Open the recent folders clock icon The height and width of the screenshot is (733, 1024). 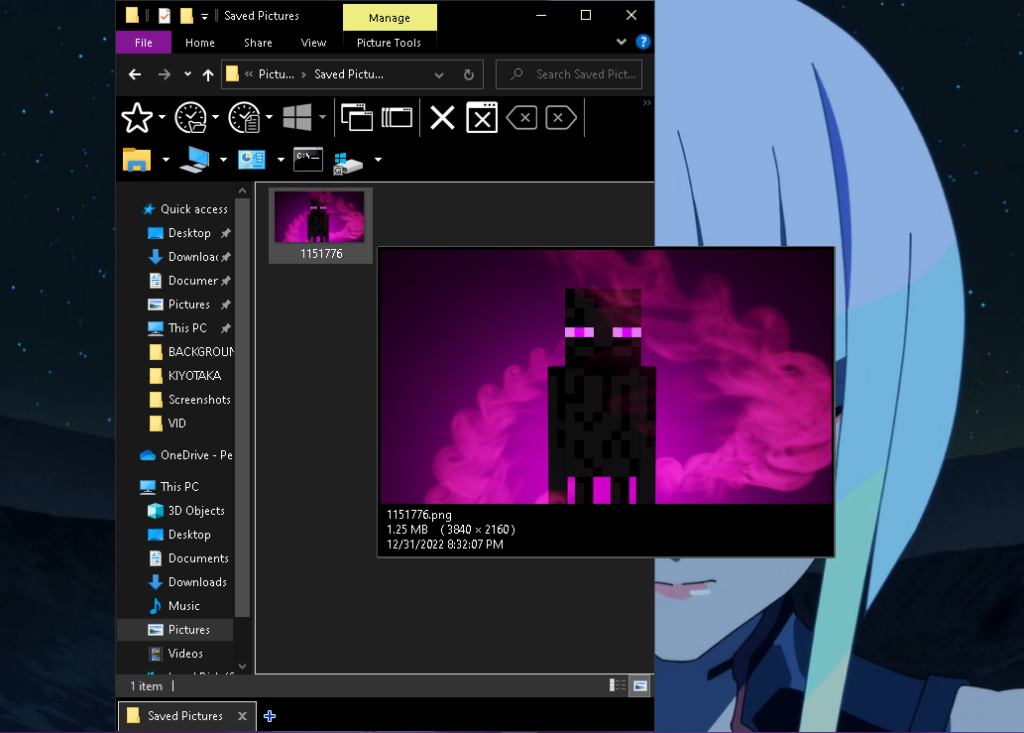coord(191,118)
